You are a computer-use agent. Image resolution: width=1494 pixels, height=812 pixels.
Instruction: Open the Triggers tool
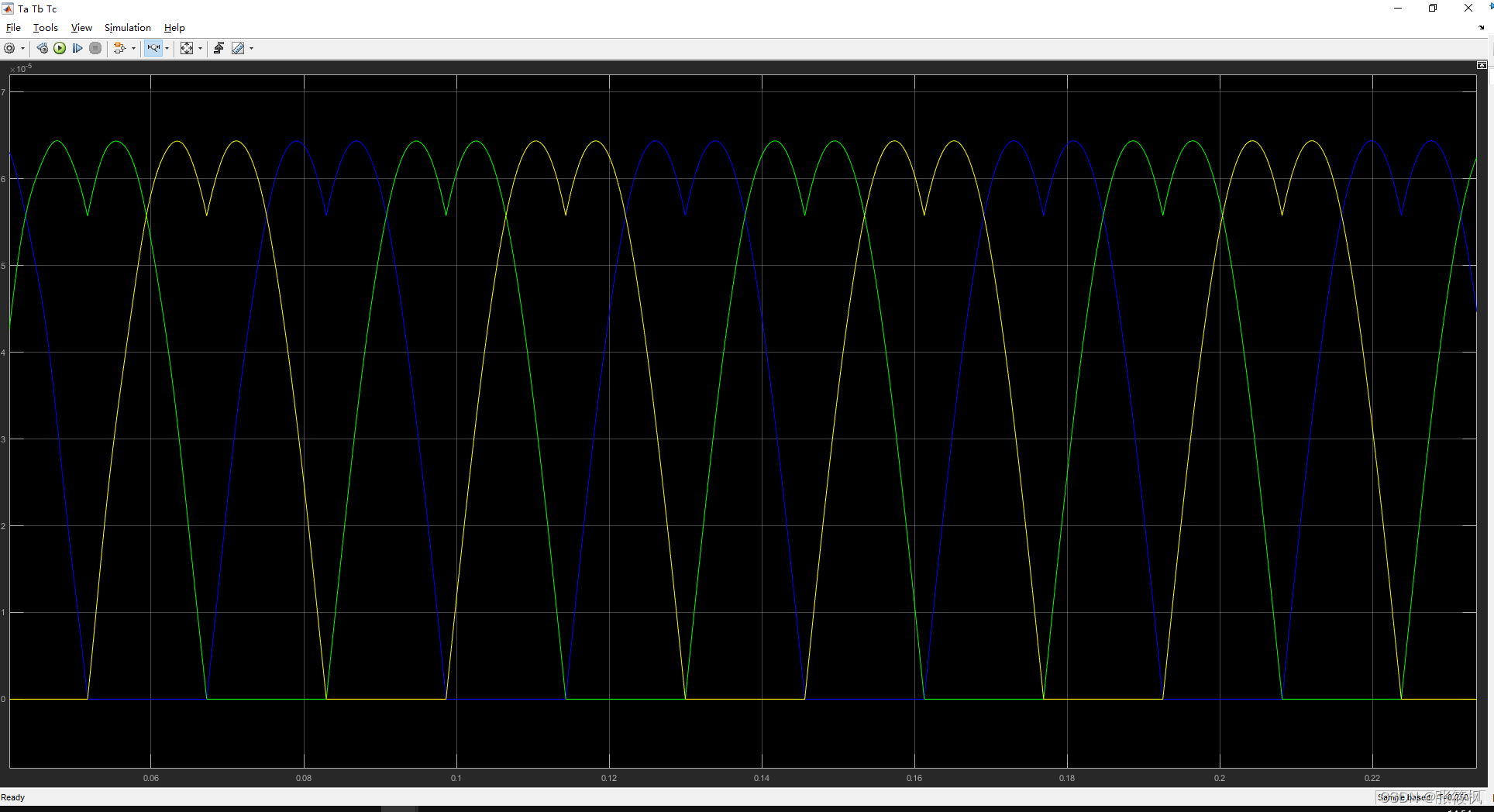pos(219,48)
